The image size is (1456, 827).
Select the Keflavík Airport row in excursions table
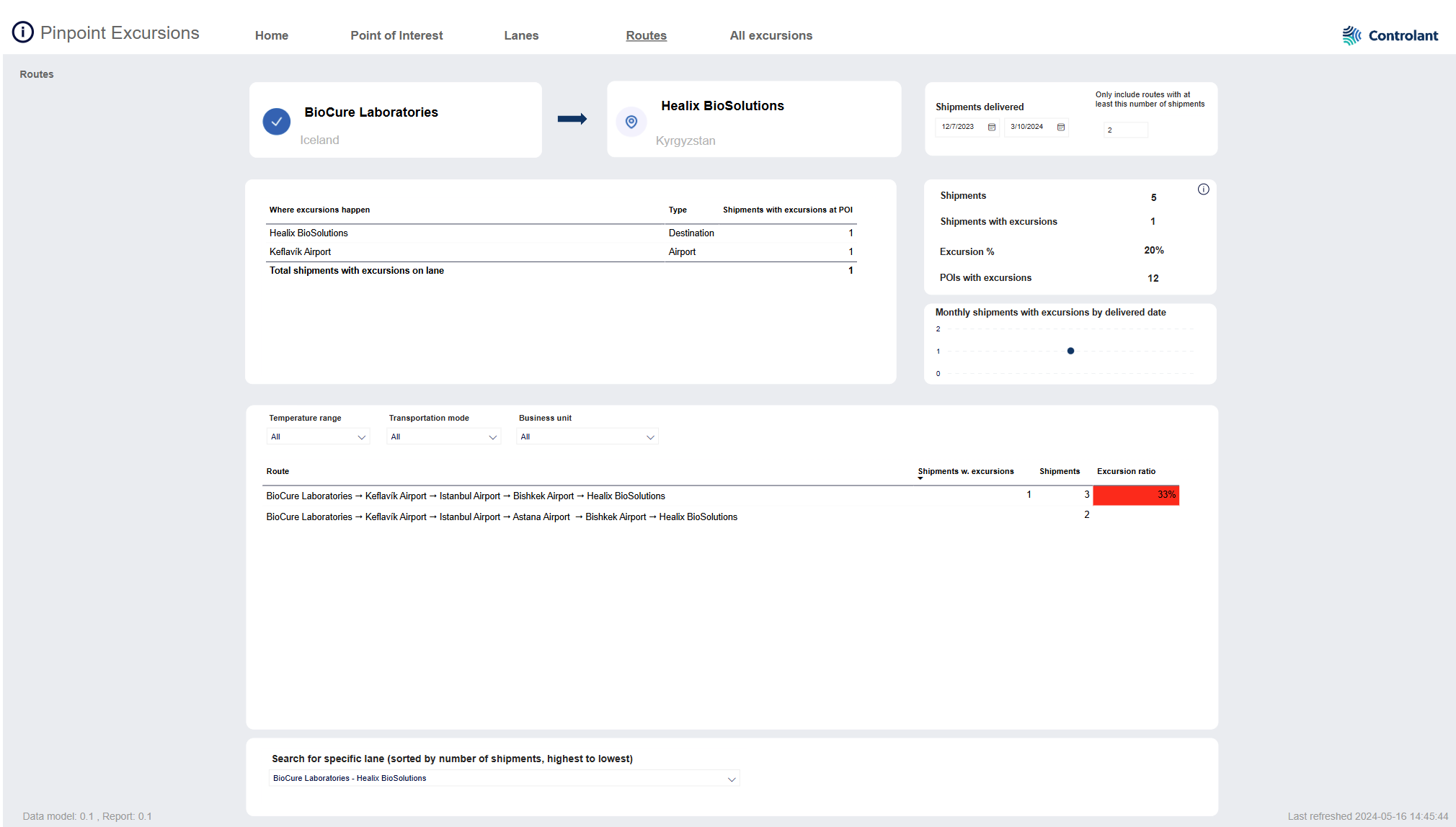click(561, 251)
